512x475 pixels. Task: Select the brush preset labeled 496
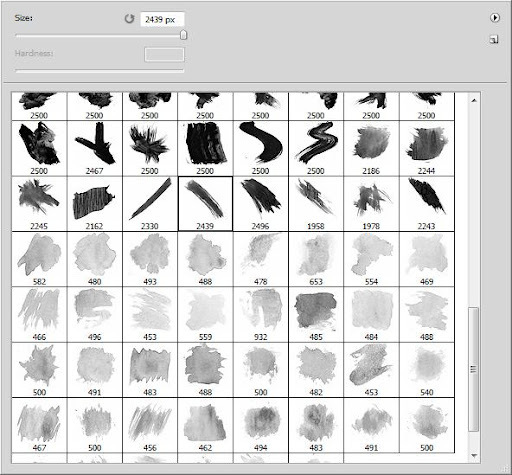(x=95, y=314)
